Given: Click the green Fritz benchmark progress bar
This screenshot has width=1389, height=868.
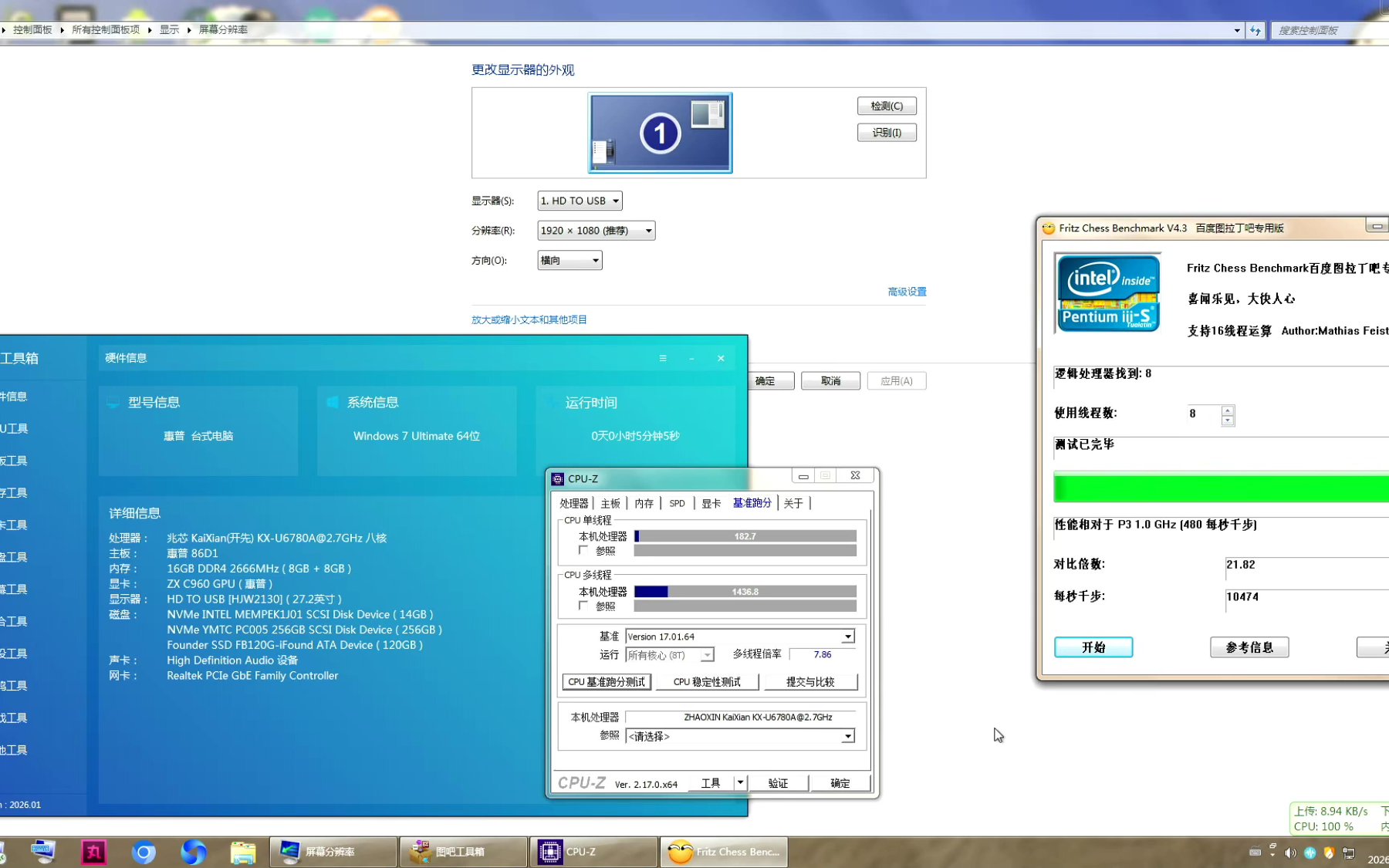Looking at the screenshot, I should 1222,488.
